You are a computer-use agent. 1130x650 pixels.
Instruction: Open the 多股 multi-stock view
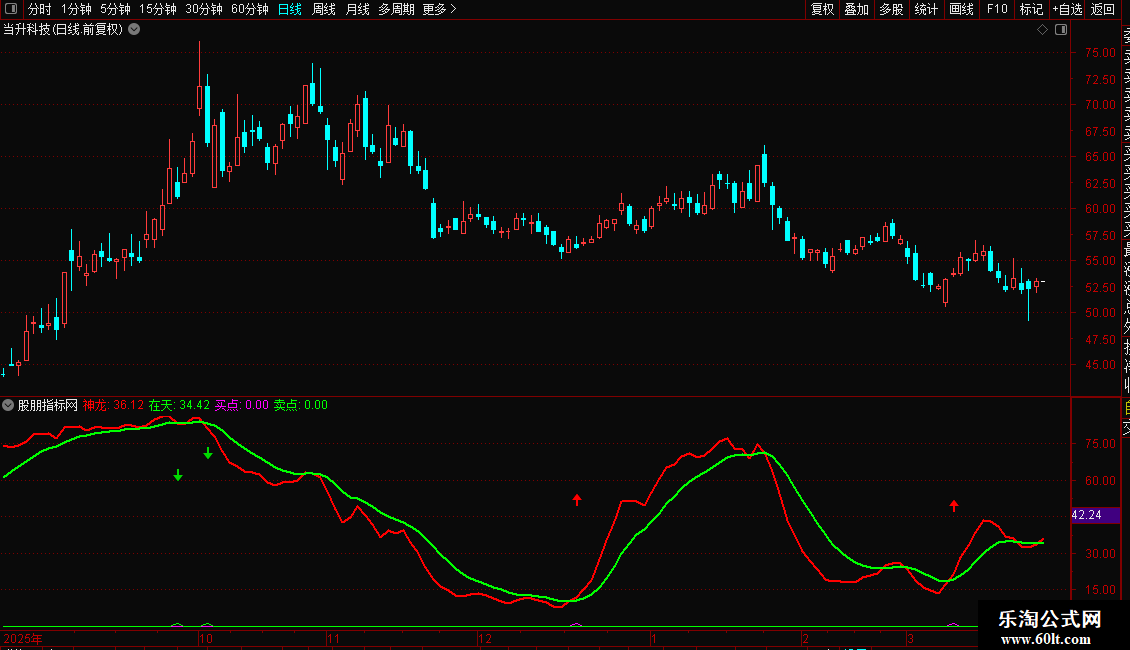click(x=891, y=9)
